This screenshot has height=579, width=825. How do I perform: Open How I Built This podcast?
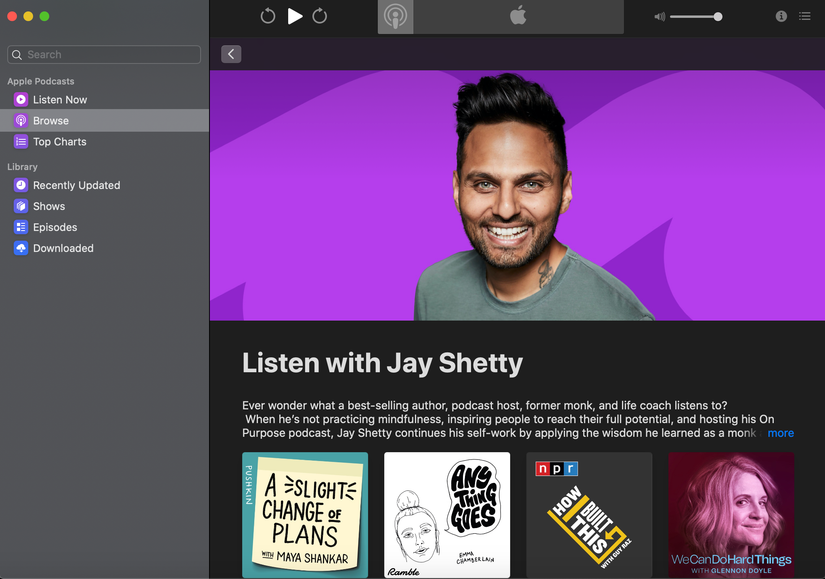(589, 515)
